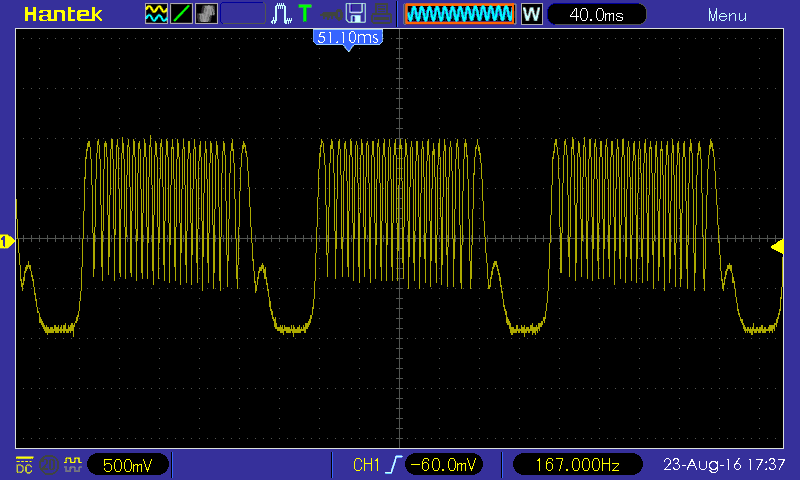
Task: Click the printer icon
Action: [x=381, y=14]
